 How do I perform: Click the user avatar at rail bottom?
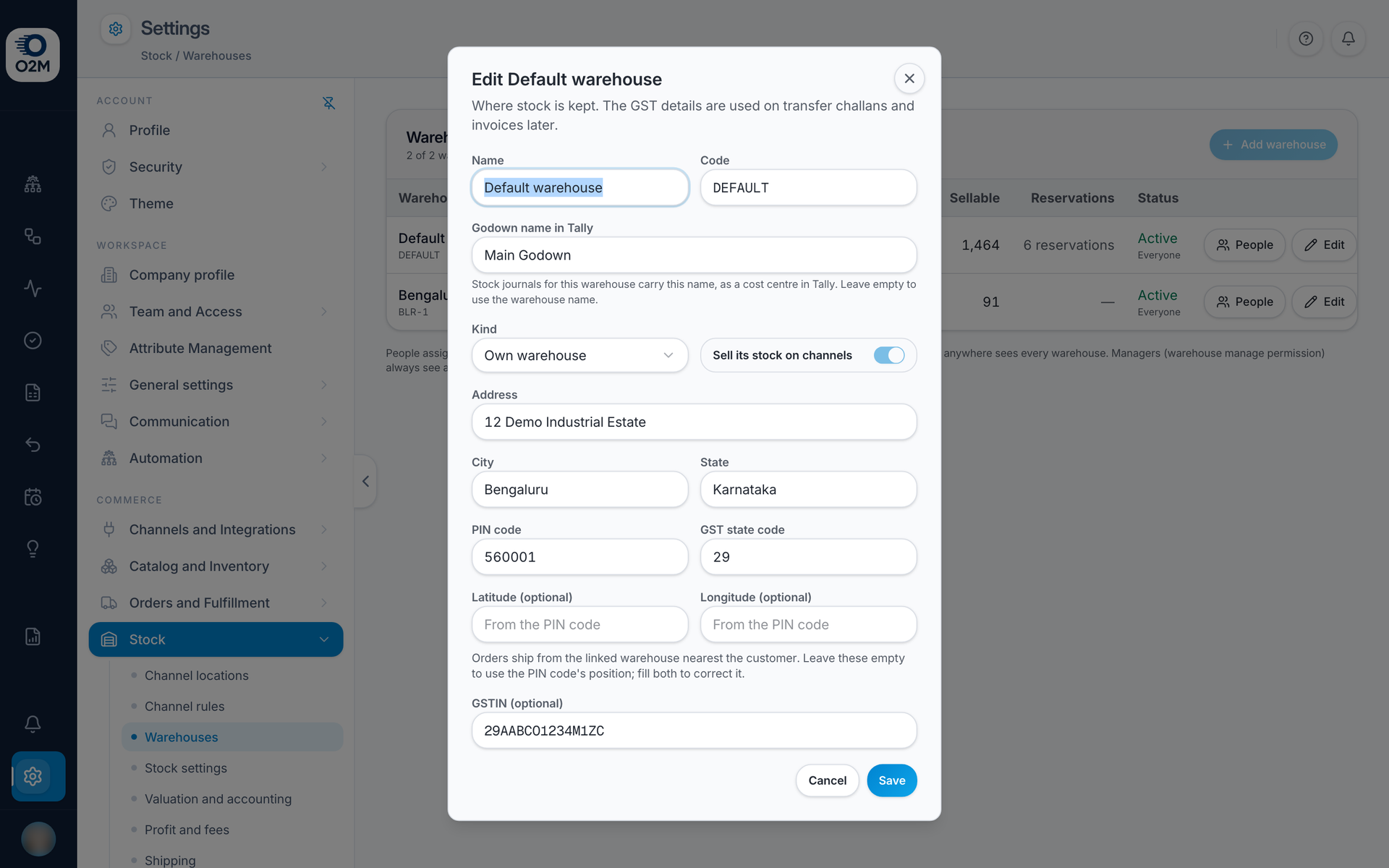tap(38, 839)
